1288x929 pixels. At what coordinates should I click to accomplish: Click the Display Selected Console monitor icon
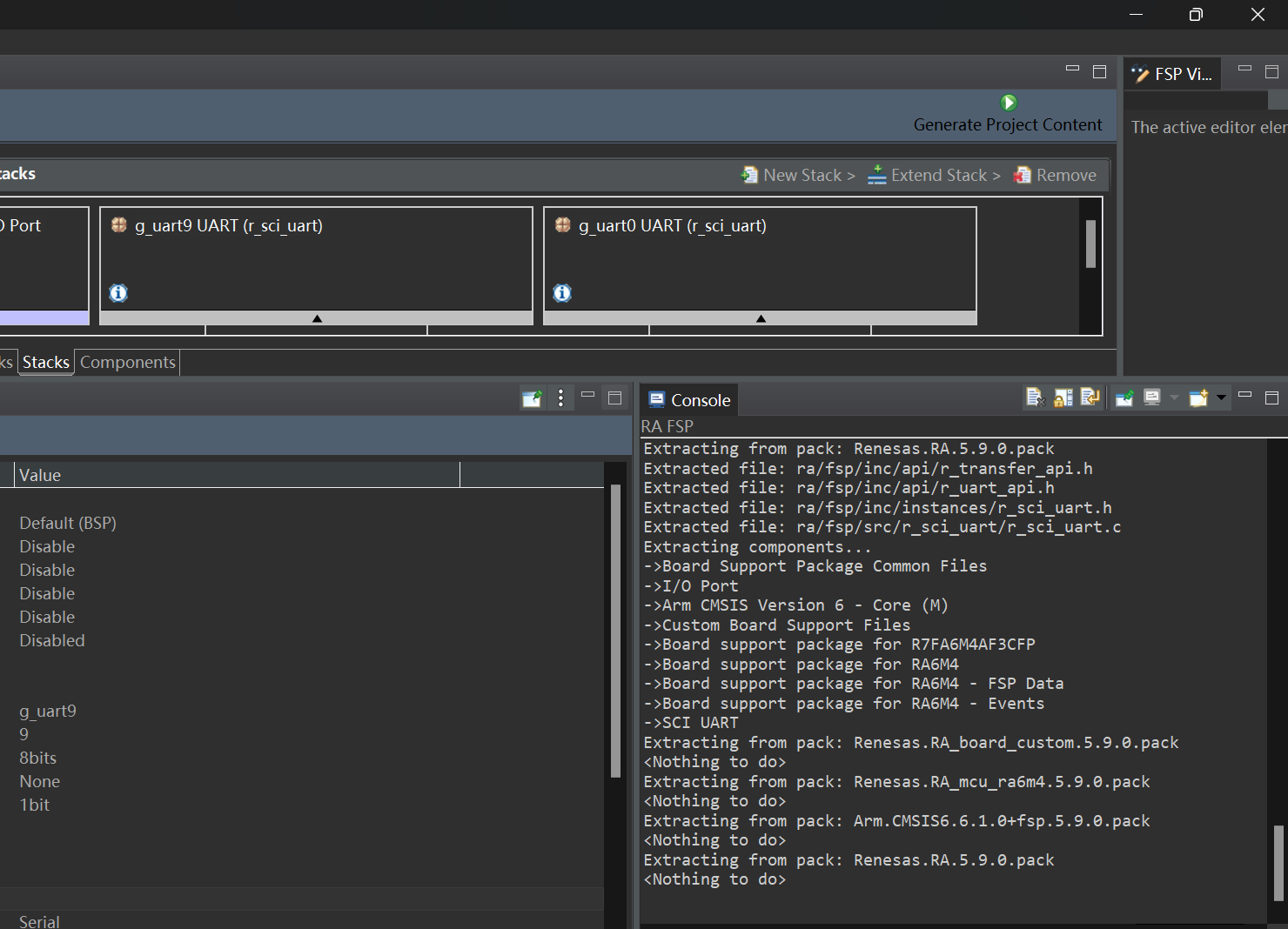tap(1152, 398)
